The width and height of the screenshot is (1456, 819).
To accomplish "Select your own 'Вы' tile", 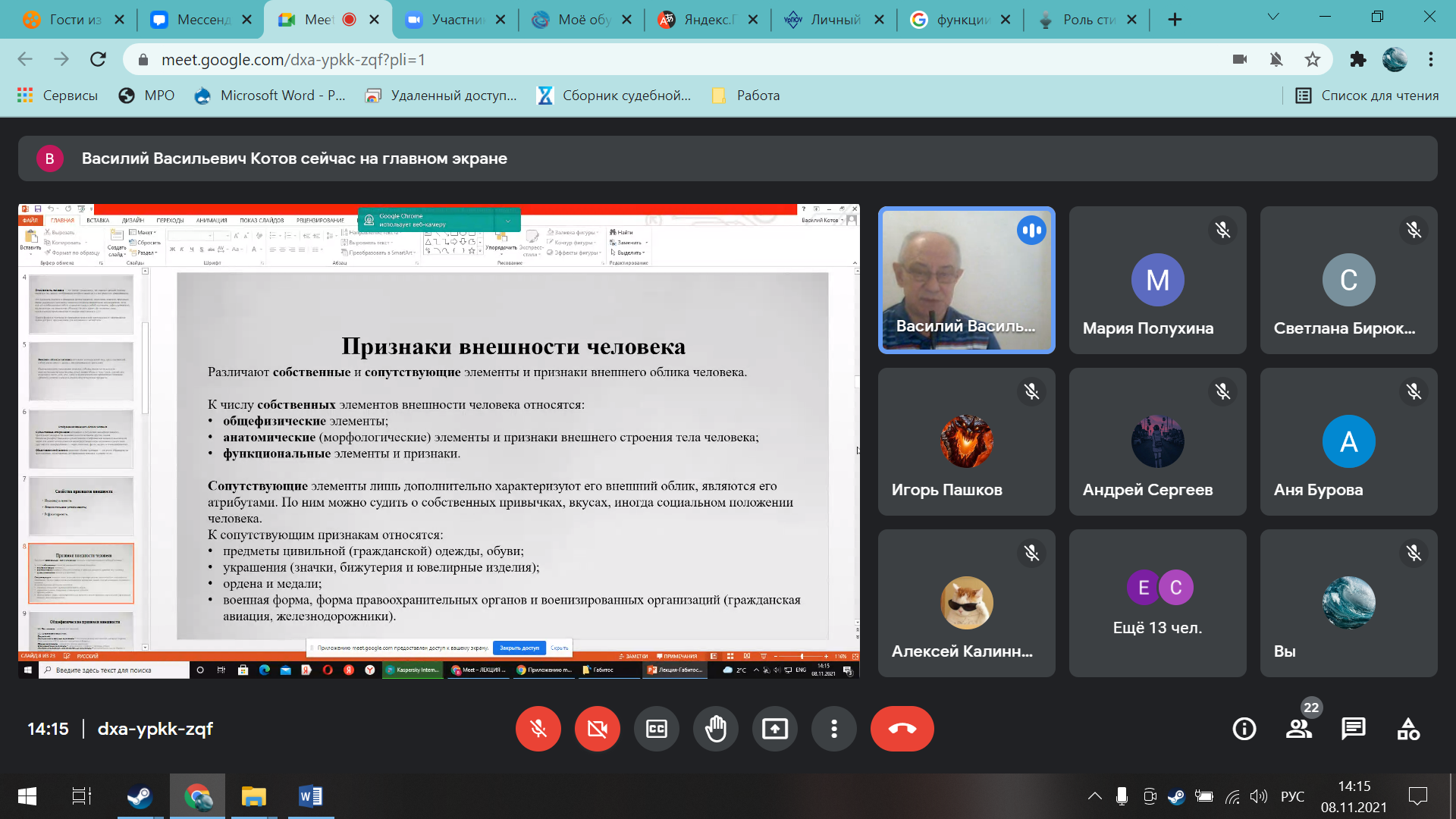I will [1349, 603].
